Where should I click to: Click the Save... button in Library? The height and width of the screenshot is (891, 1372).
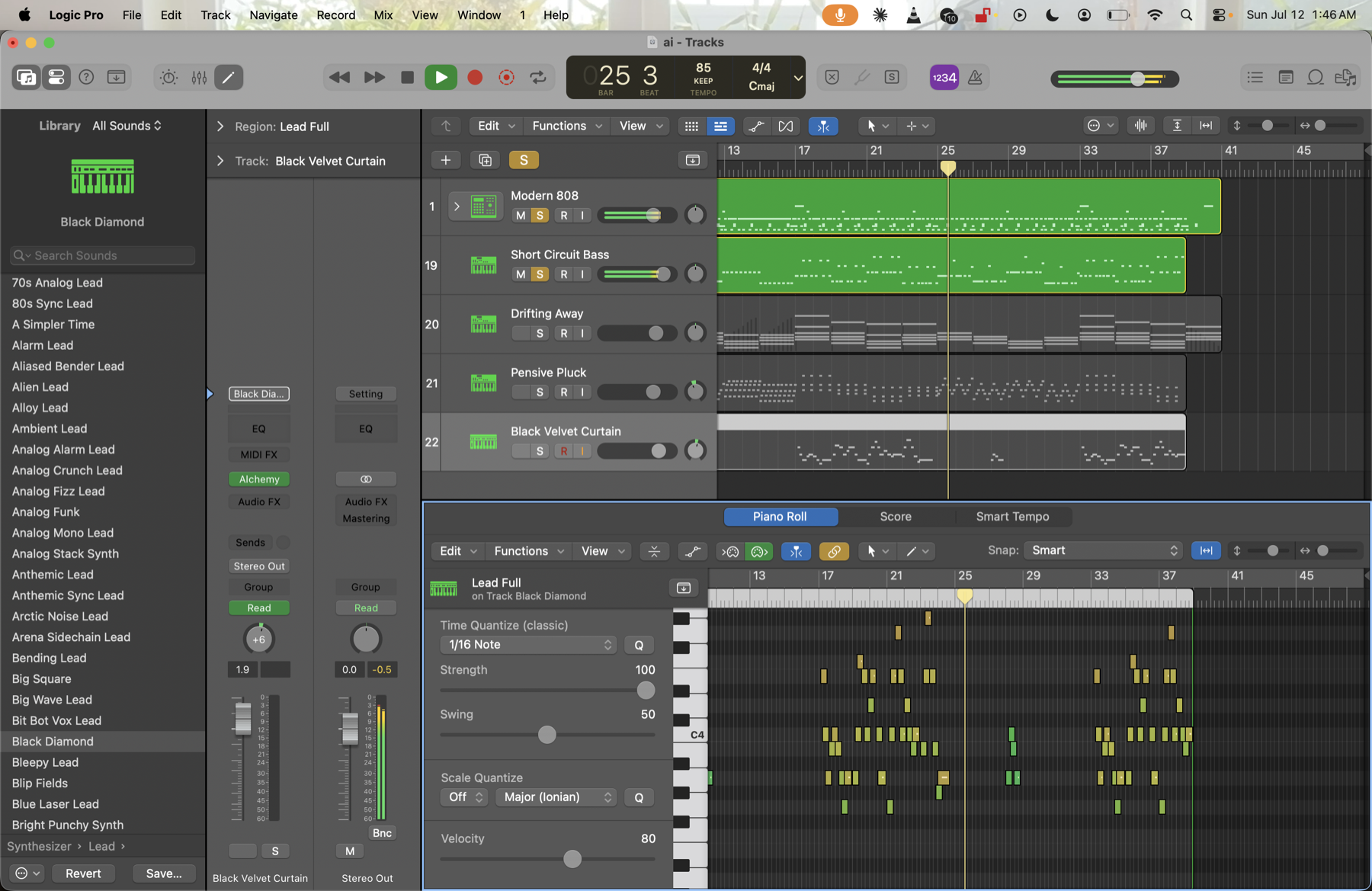(164, 873)
